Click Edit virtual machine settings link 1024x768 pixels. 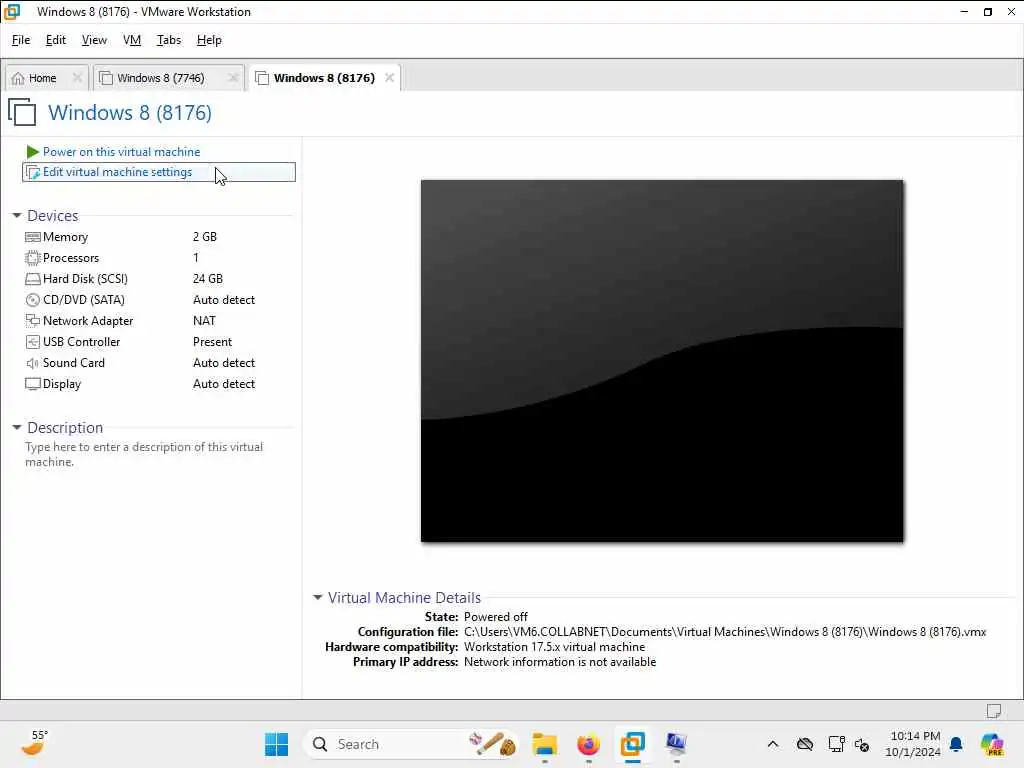coord(118,172)
